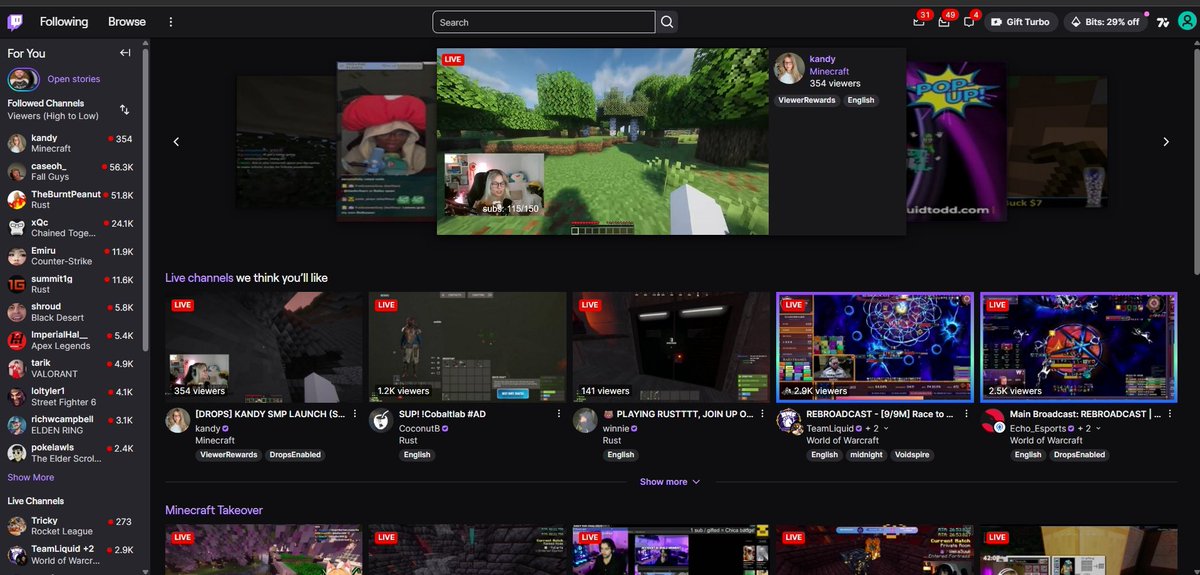Select Emiru channel in sidebar
Screen dimensions: 1200x575
coord(72,256)
